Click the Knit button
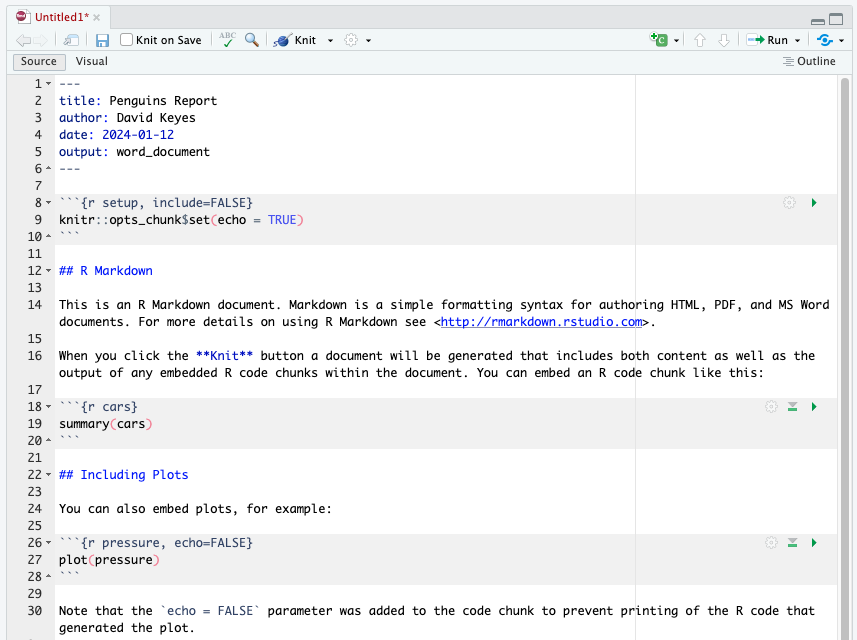Viewport: 857px width, 640px height. [x=302, y=40]
